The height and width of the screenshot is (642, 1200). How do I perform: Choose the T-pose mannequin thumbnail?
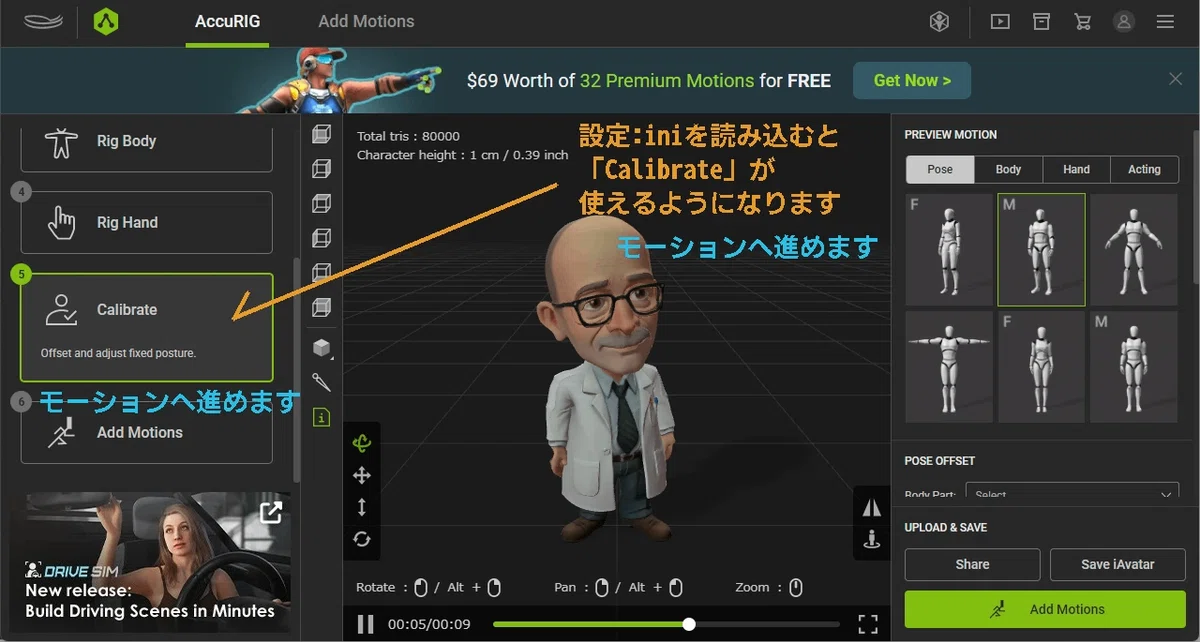click(949, 366)
